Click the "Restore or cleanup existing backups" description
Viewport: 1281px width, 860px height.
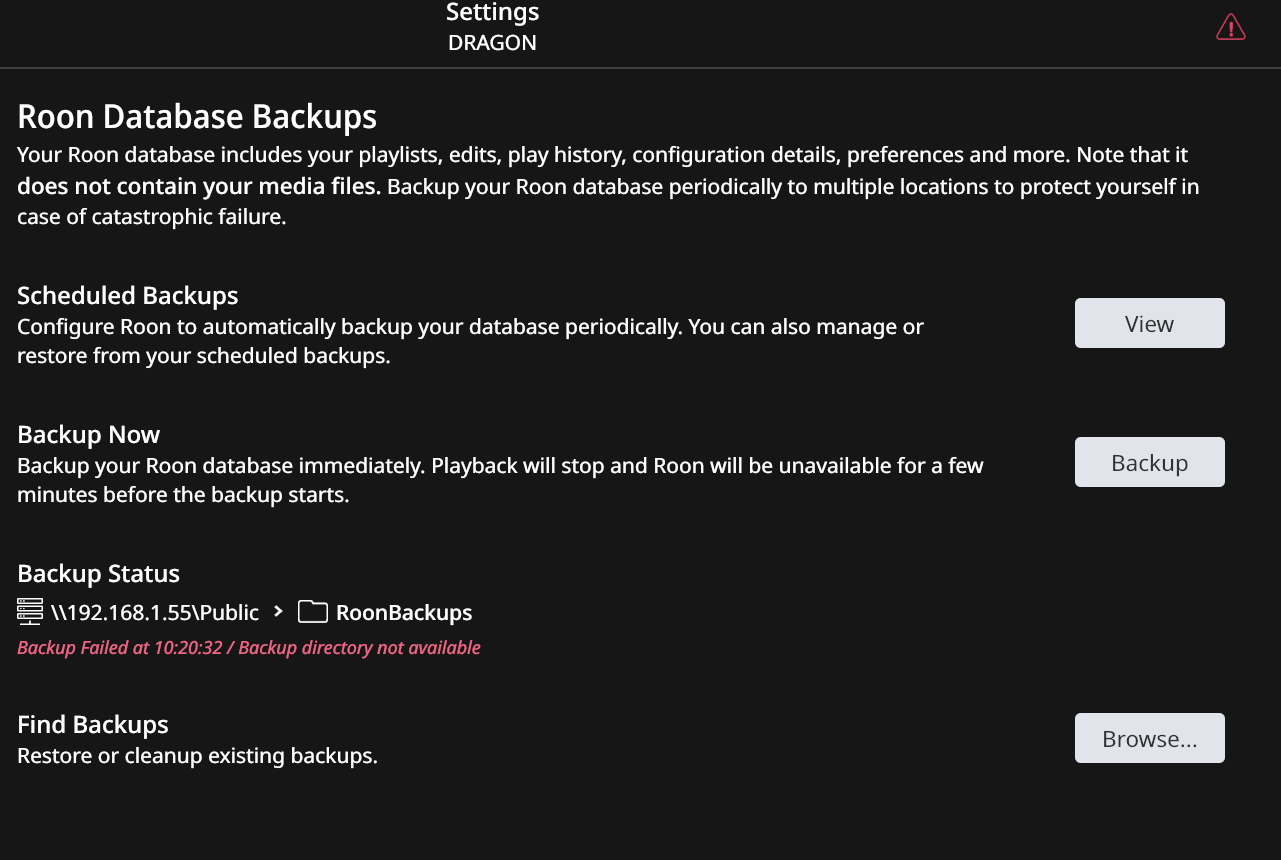coord(197,756)
